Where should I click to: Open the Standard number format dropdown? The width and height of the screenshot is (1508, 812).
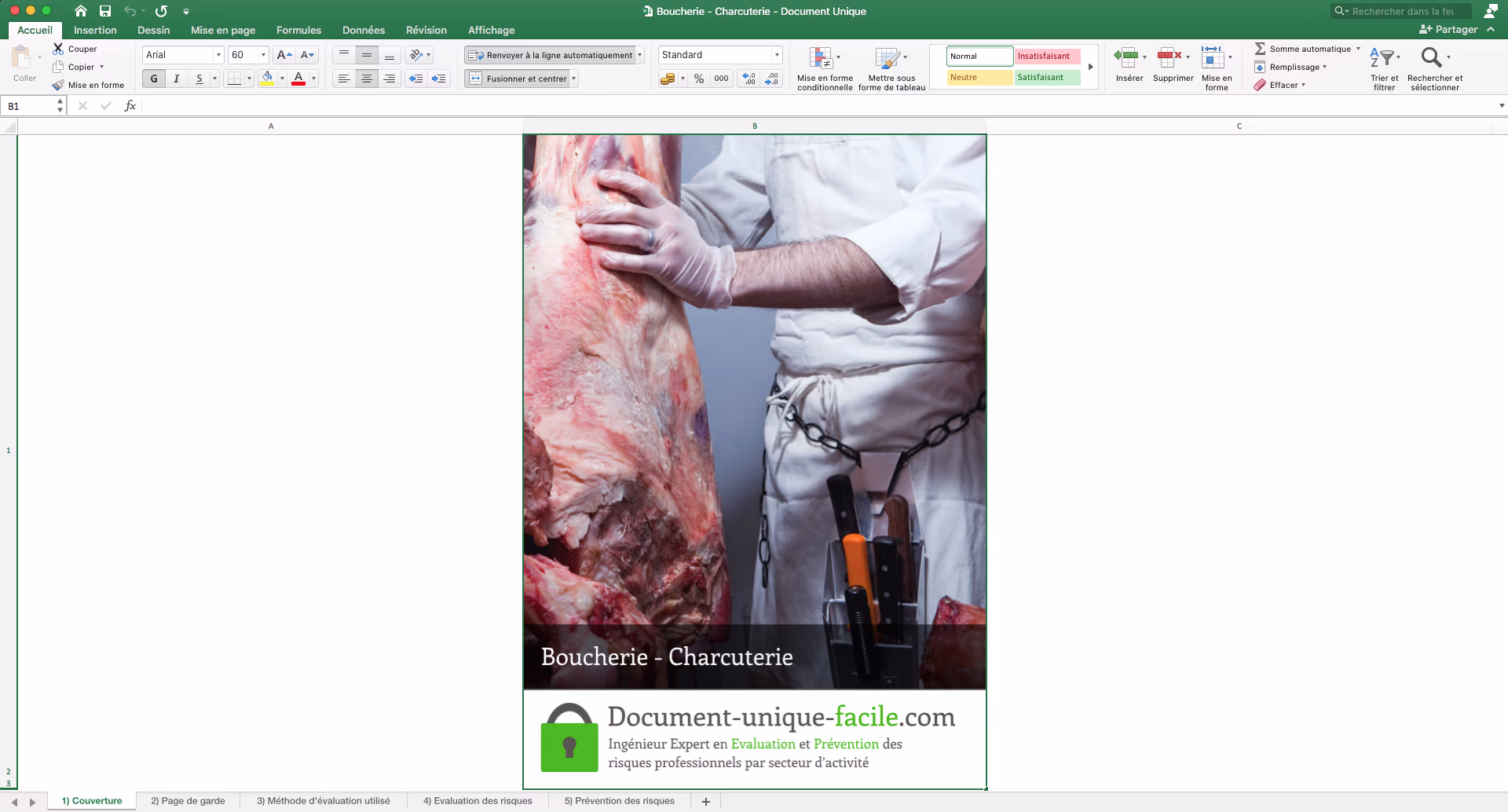(777, 55)
